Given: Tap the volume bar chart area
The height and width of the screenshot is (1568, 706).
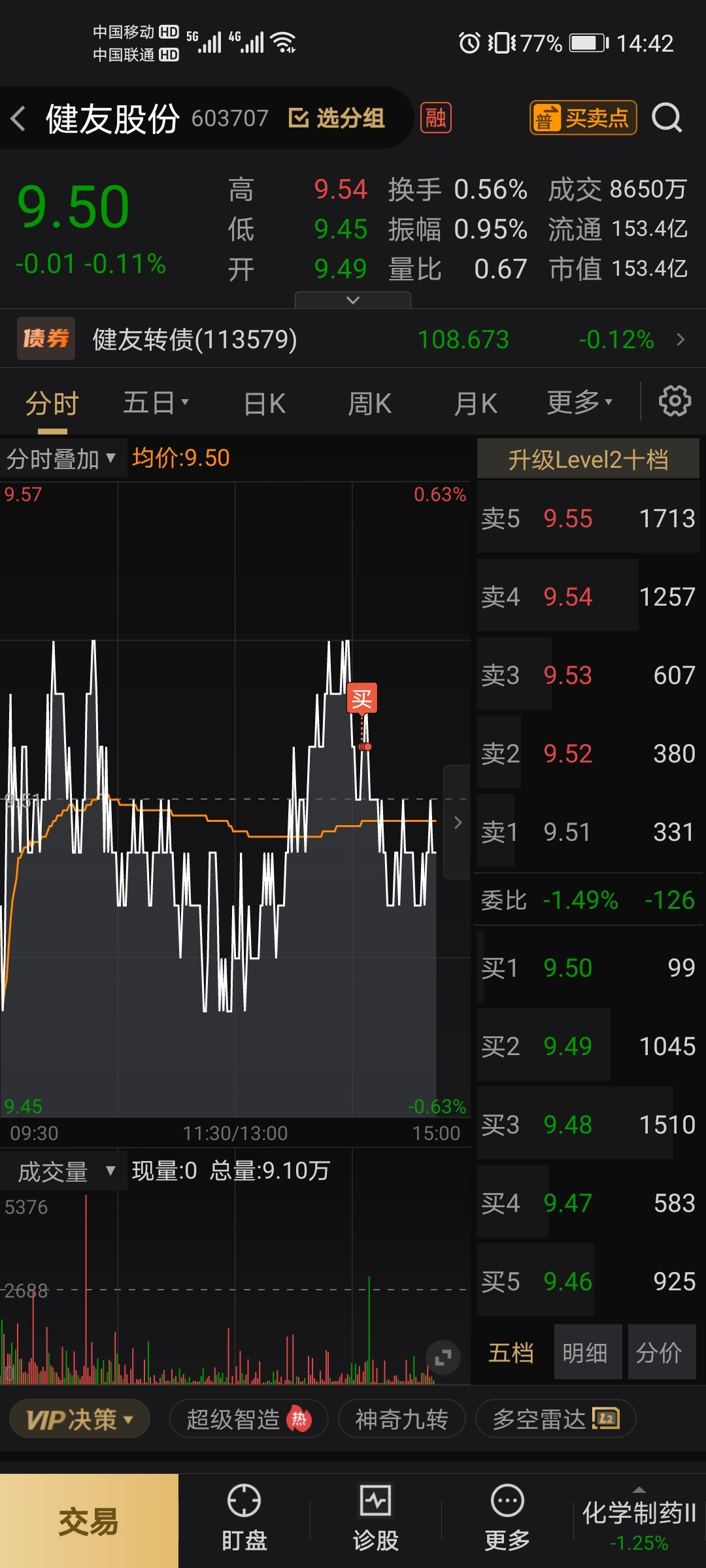Looking at the screenshot, I should (234, 1287).
